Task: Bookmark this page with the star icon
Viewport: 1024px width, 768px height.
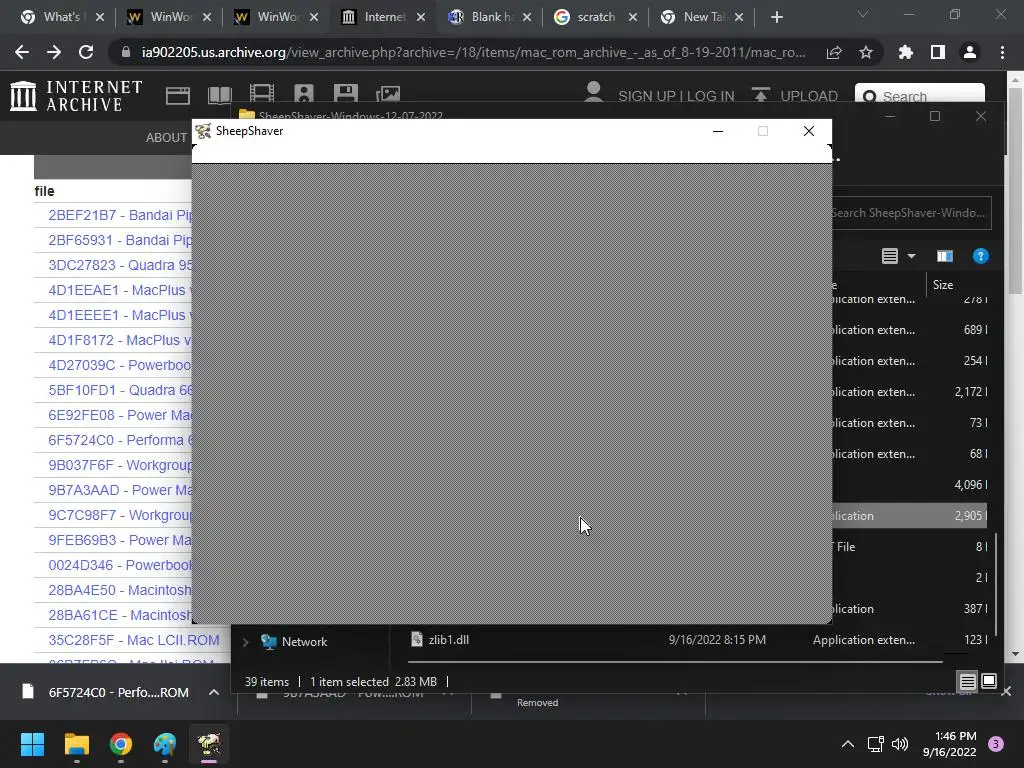Action: tap(866, 52)
